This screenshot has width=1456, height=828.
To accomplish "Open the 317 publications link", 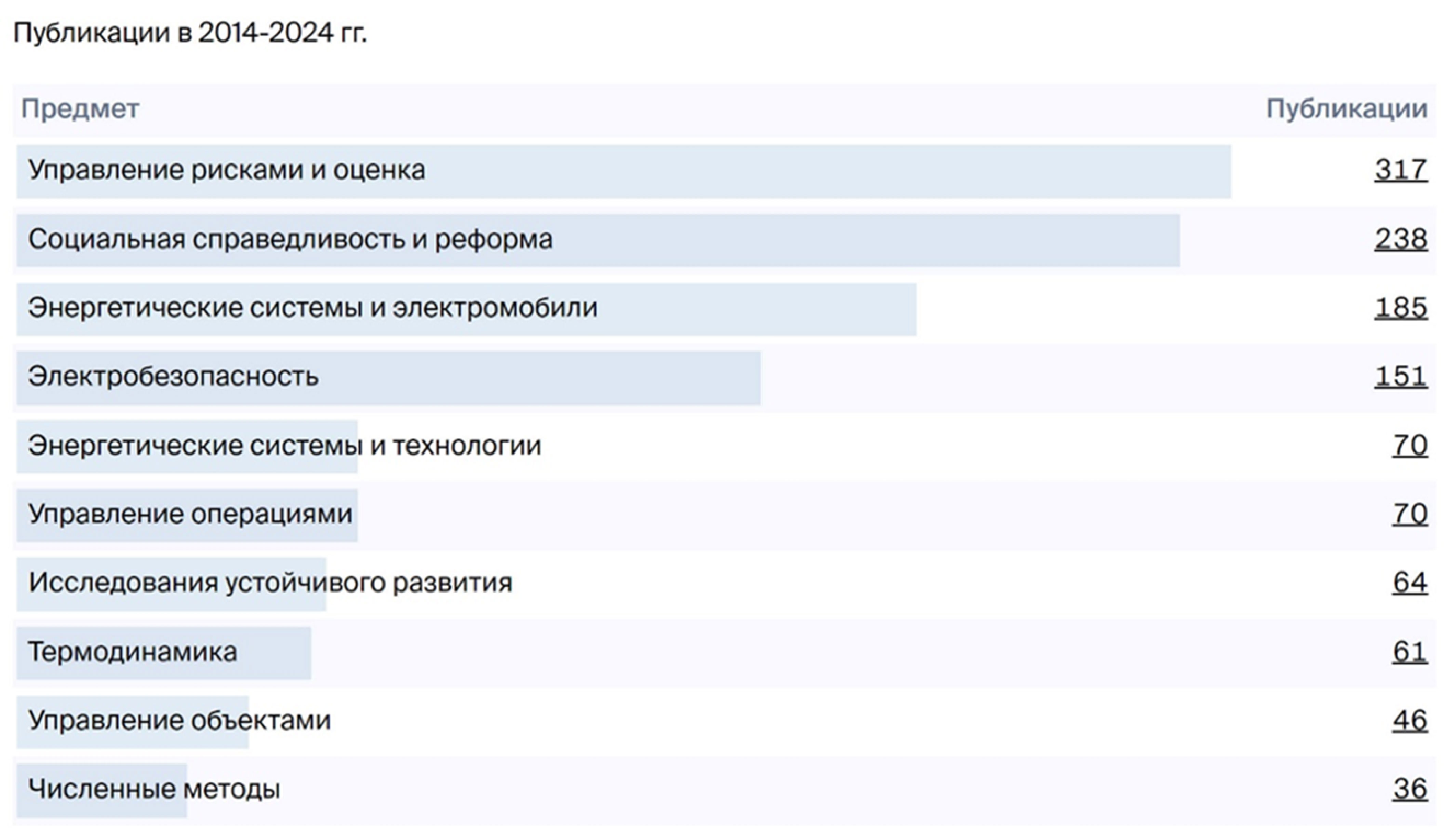I will [1400, 170].
